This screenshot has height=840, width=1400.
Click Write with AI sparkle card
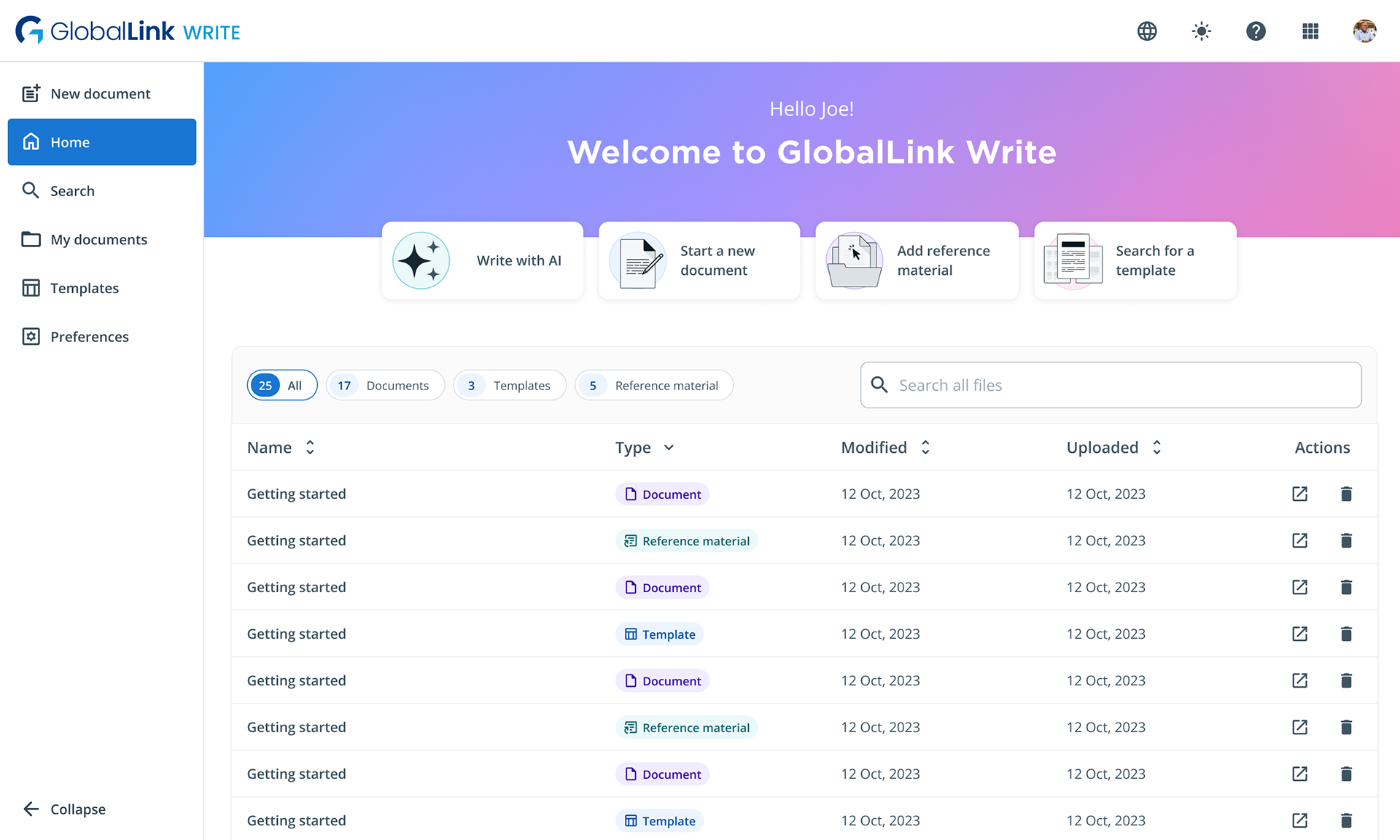pos(482,260)
